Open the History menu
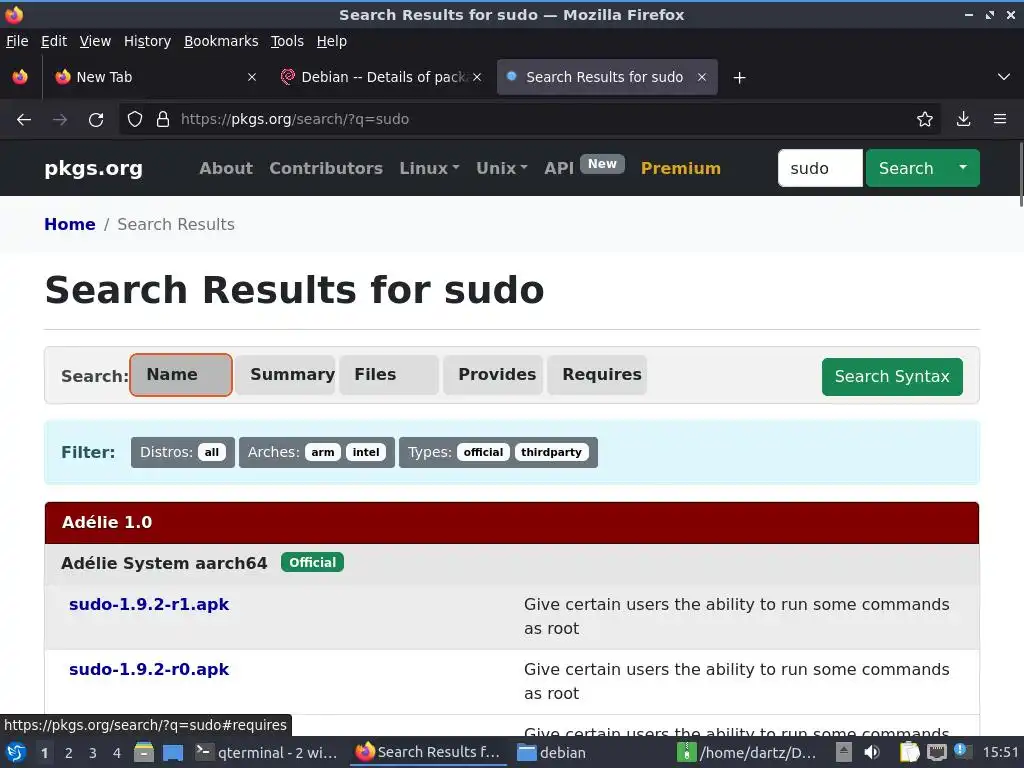Viewport: 1024px width, 768px height. 148,41
